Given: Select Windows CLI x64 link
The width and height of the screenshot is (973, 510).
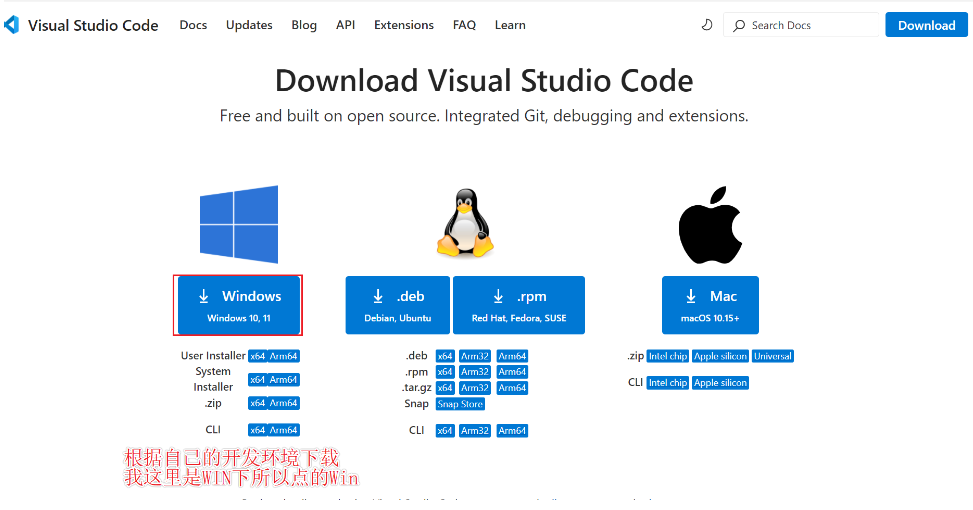Looking at the screenshot, I should coord(258,430).
